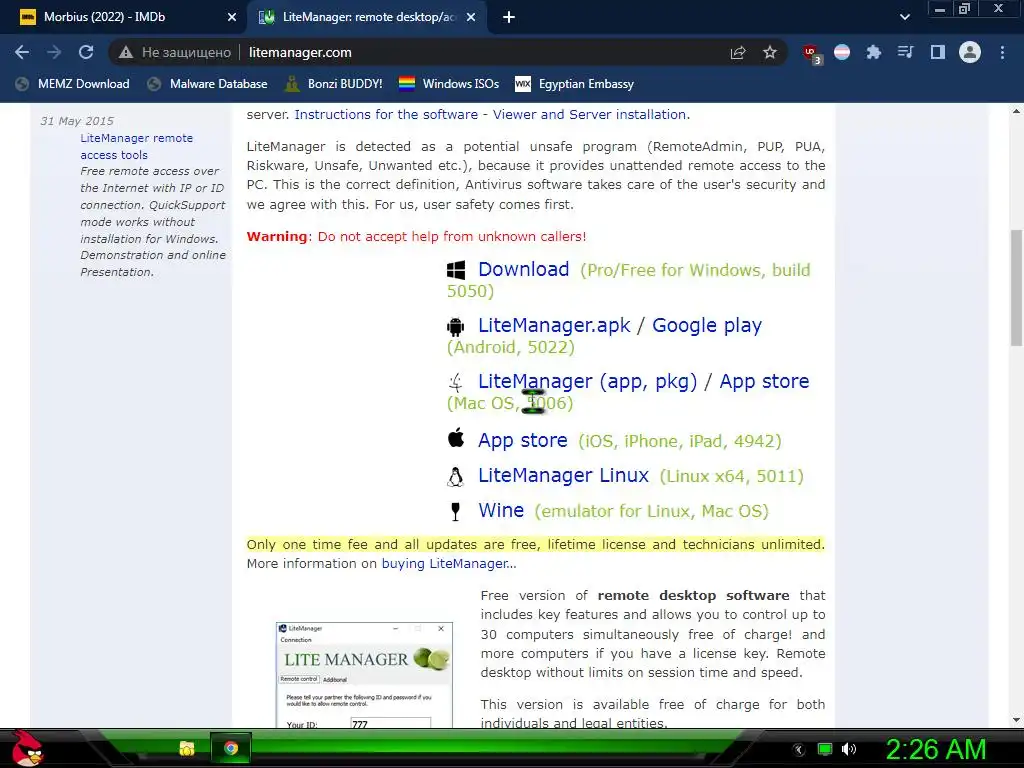Image resolution: width=1024 pixels, height=768 pixels.
Task: Bookmark this page with the star
Action: coord(770,52)
